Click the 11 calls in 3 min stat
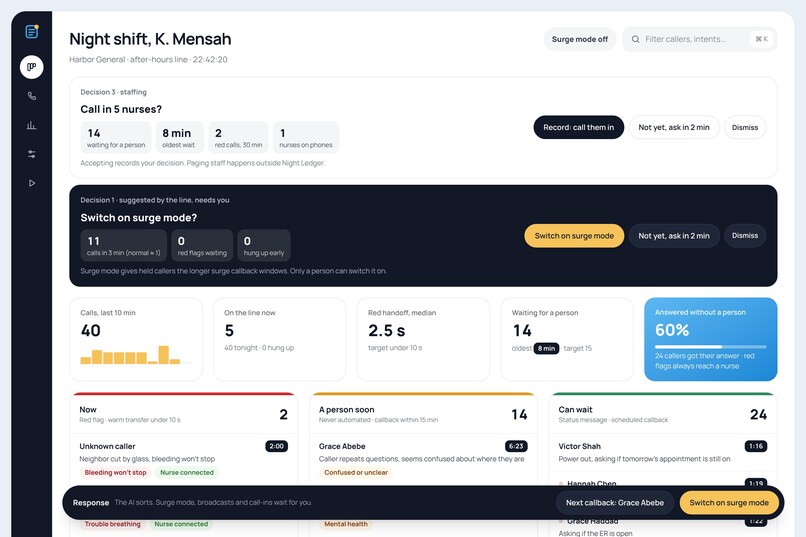This screenshot has width=806, height=537. (x=123, y=246)
